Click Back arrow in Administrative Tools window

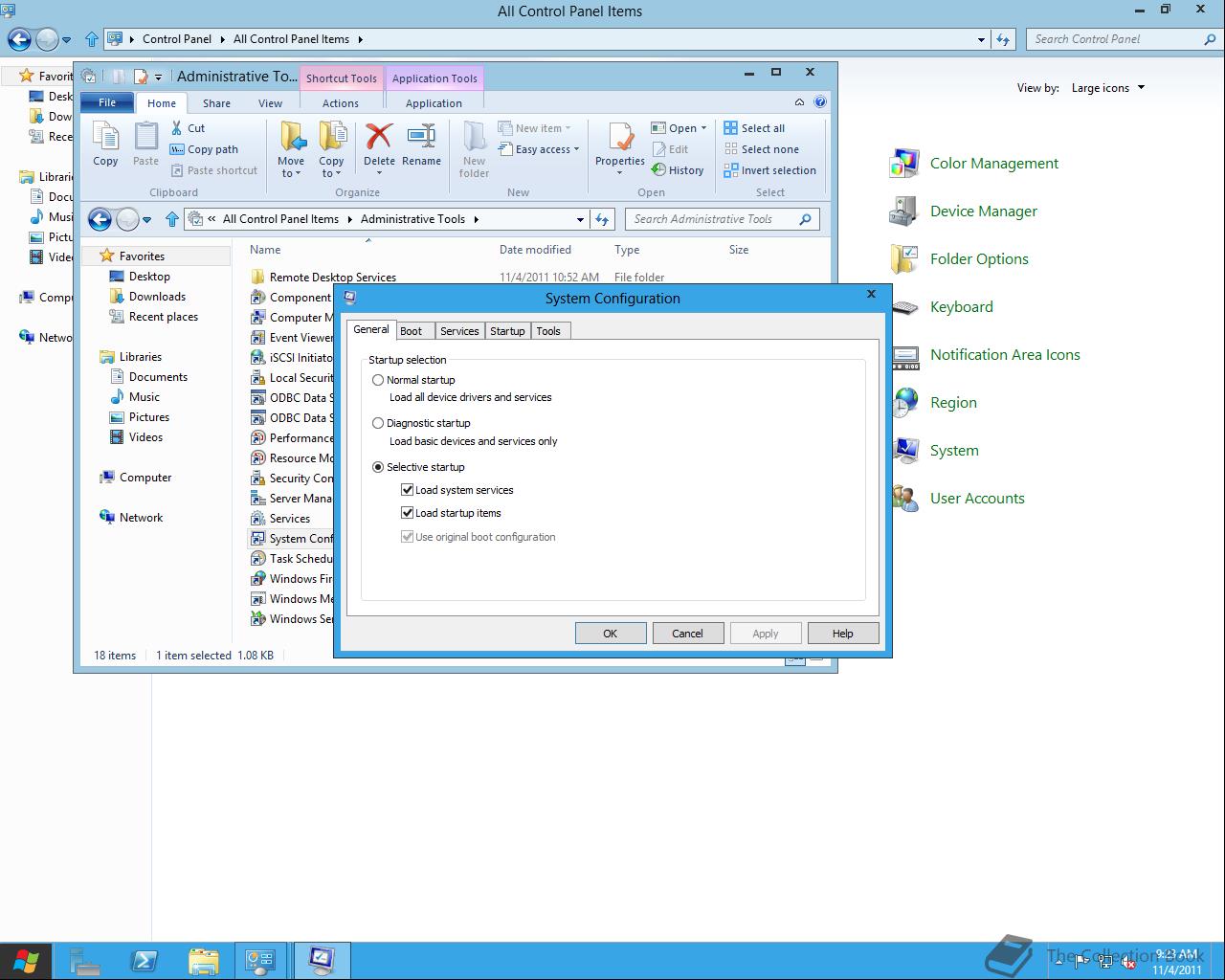100,219
